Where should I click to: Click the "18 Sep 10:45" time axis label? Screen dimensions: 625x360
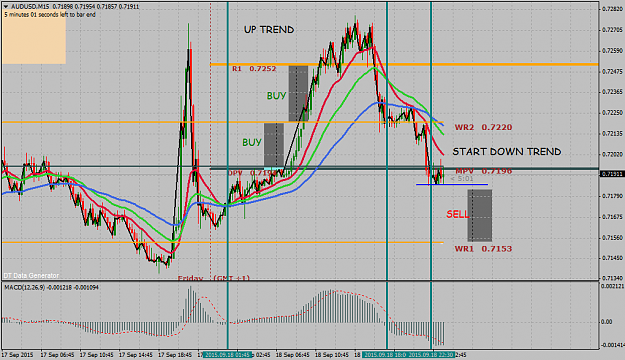tap(332, 354)
